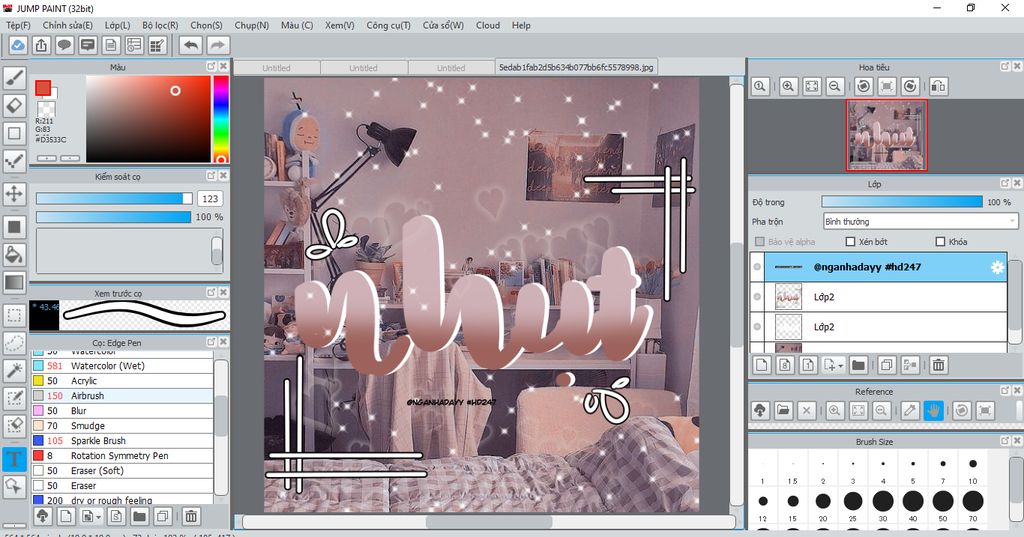Open the Pha trộn blend mode dropdown

(x=920, y=221)
